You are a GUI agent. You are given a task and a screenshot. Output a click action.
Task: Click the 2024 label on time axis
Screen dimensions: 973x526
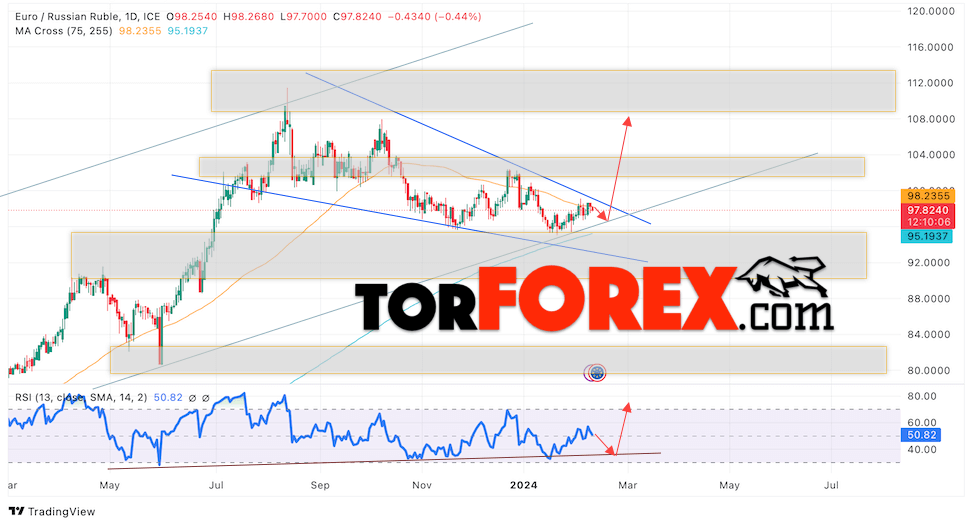point(523,485)
